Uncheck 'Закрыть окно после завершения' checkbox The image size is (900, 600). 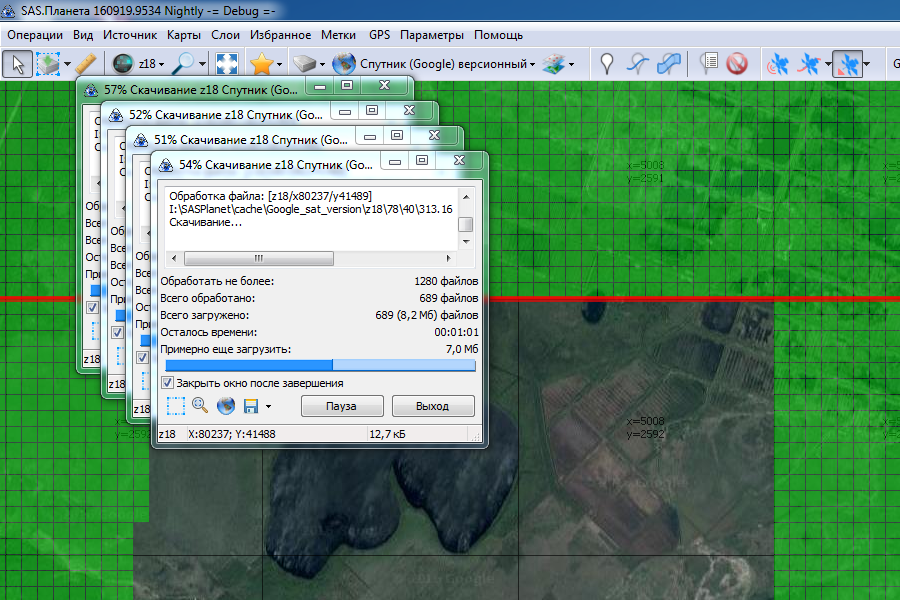click(168, 383)
